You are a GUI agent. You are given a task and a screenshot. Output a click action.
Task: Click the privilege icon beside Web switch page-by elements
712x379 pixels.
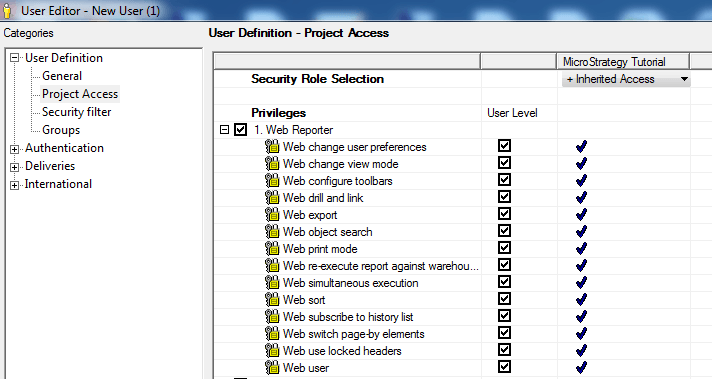click(x=272, y=334)
